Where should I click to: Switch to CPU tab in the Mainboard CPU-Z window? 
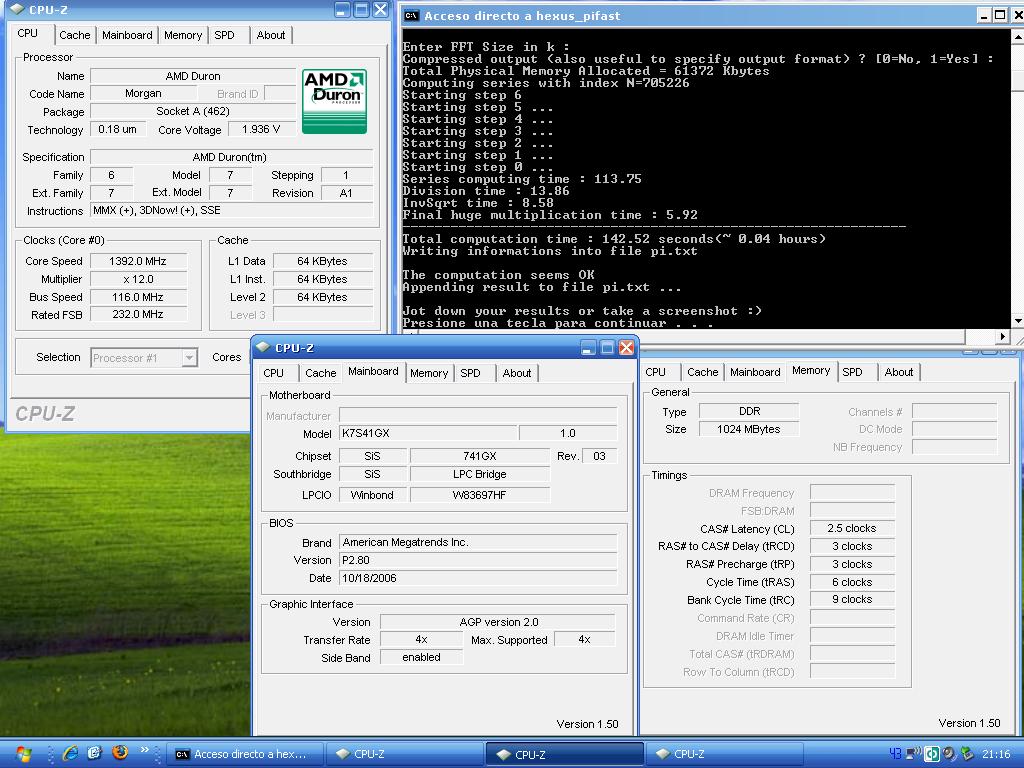[274, 373]
